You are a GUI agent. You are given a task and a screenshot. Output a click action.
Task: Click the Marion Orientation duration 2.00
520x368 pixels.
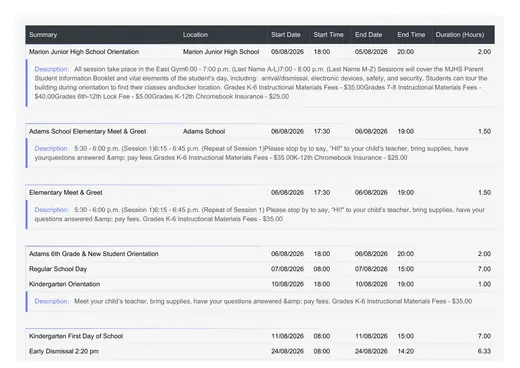pos(484,52)
